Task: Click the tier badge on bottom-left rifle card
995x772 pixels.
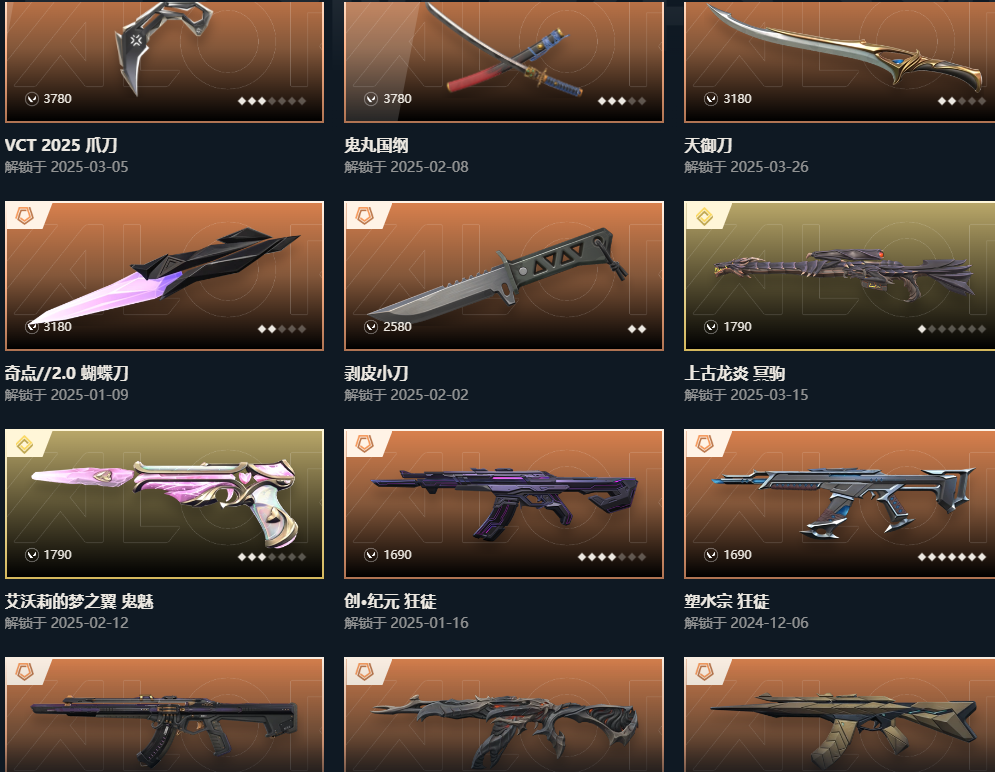Action: (24, 671)
